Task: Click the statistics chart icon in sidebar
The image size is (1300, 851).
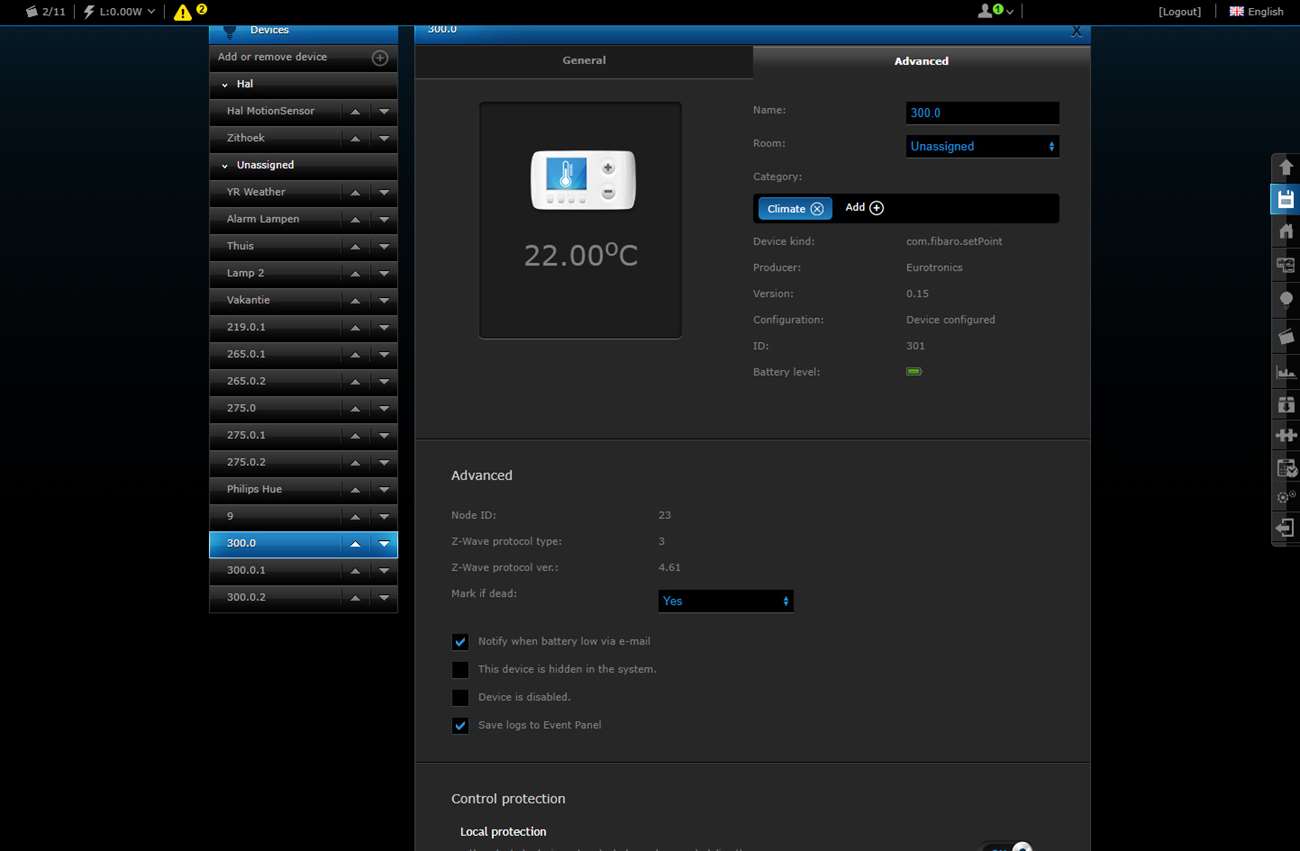Action: [x=1285, y=372]
